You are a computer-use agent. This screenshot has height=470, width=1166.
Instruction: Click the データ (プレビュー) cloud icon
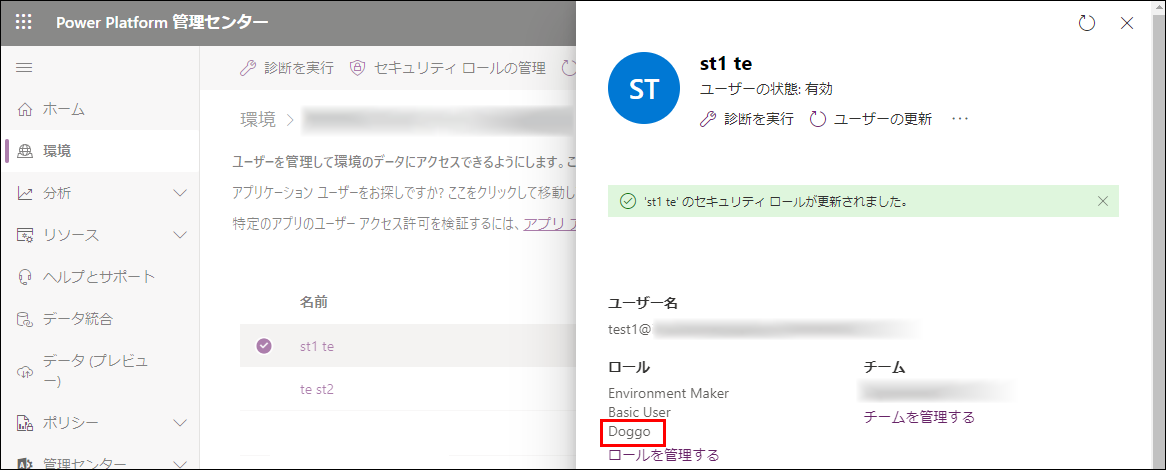pyautogui.click(x=25, y=371)
